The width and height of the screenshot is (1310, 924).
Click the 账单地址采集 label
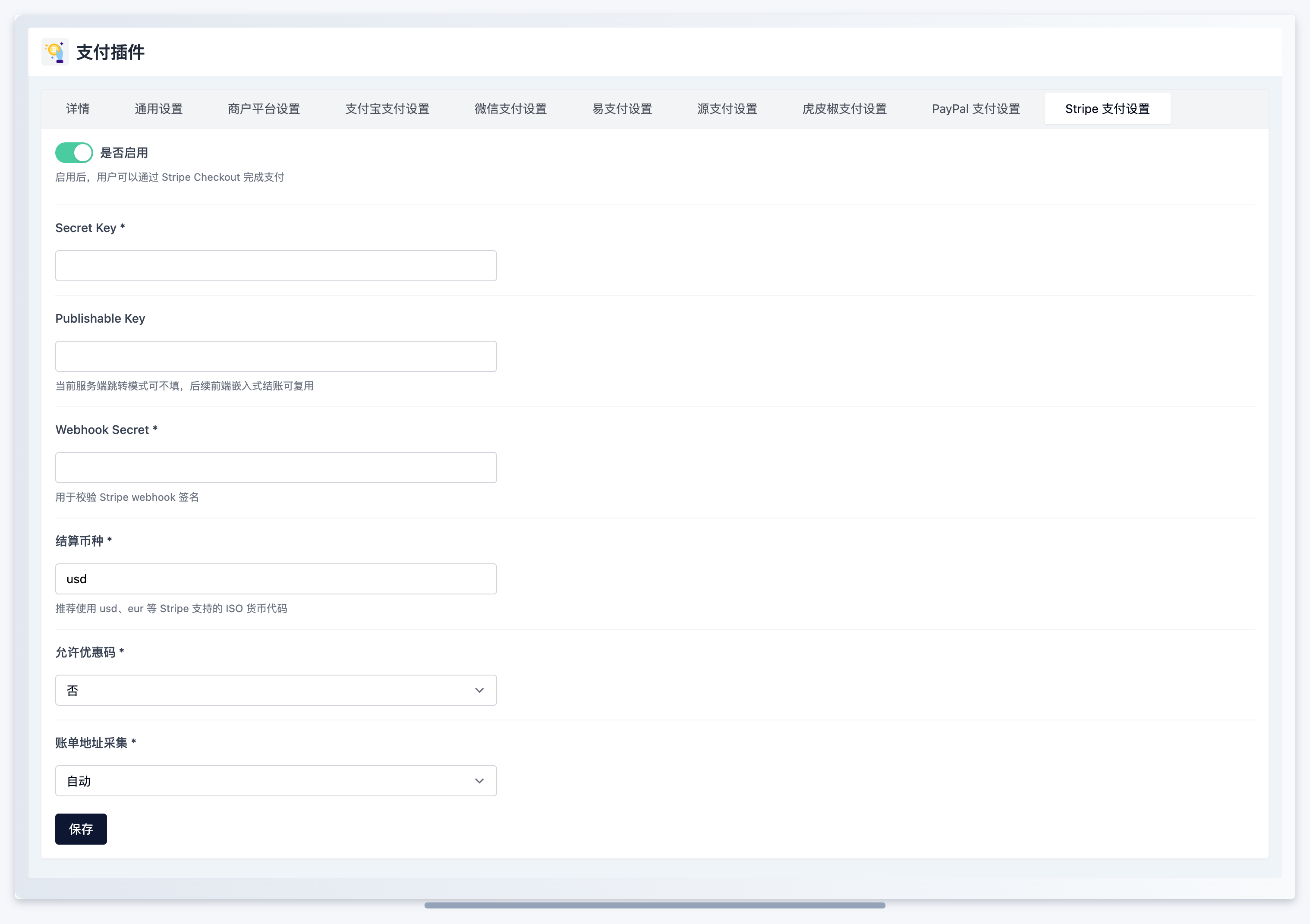coord(96,743)
